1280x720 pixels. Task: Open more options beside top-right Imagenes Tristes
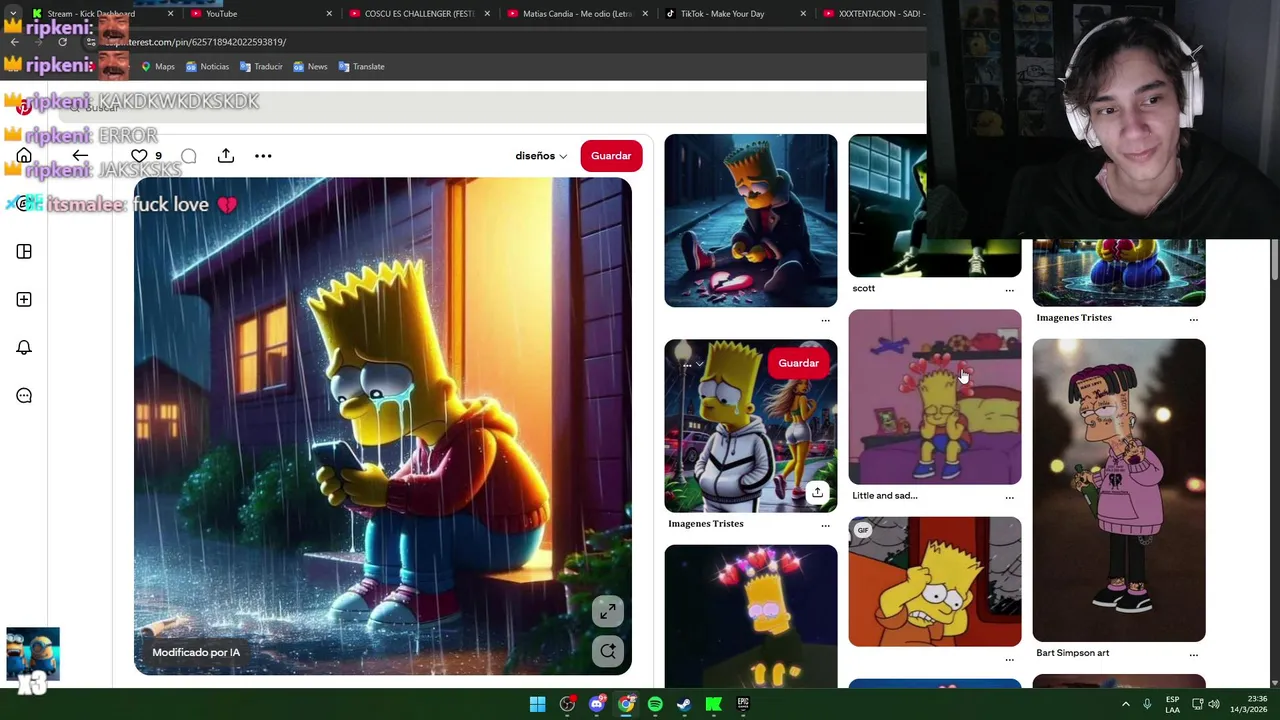click(x=1193, y=319)
